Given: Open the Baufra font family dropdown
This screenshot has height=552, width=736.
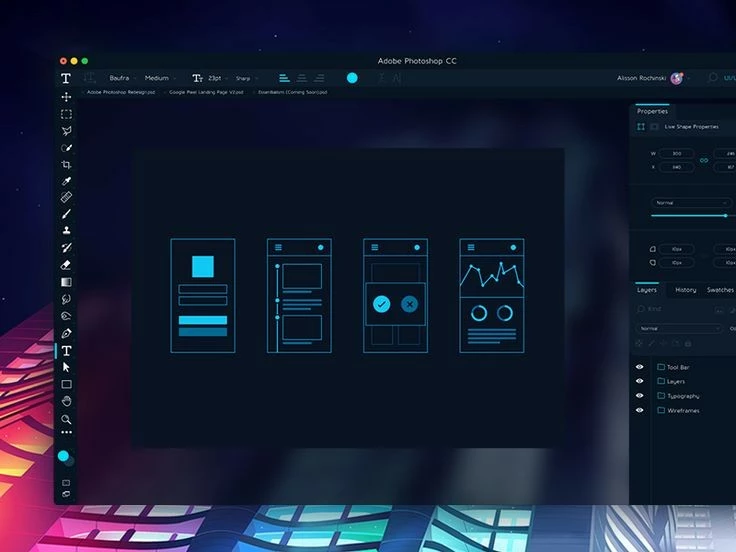Looking at the screenshot, I should [x=123, y=78].
